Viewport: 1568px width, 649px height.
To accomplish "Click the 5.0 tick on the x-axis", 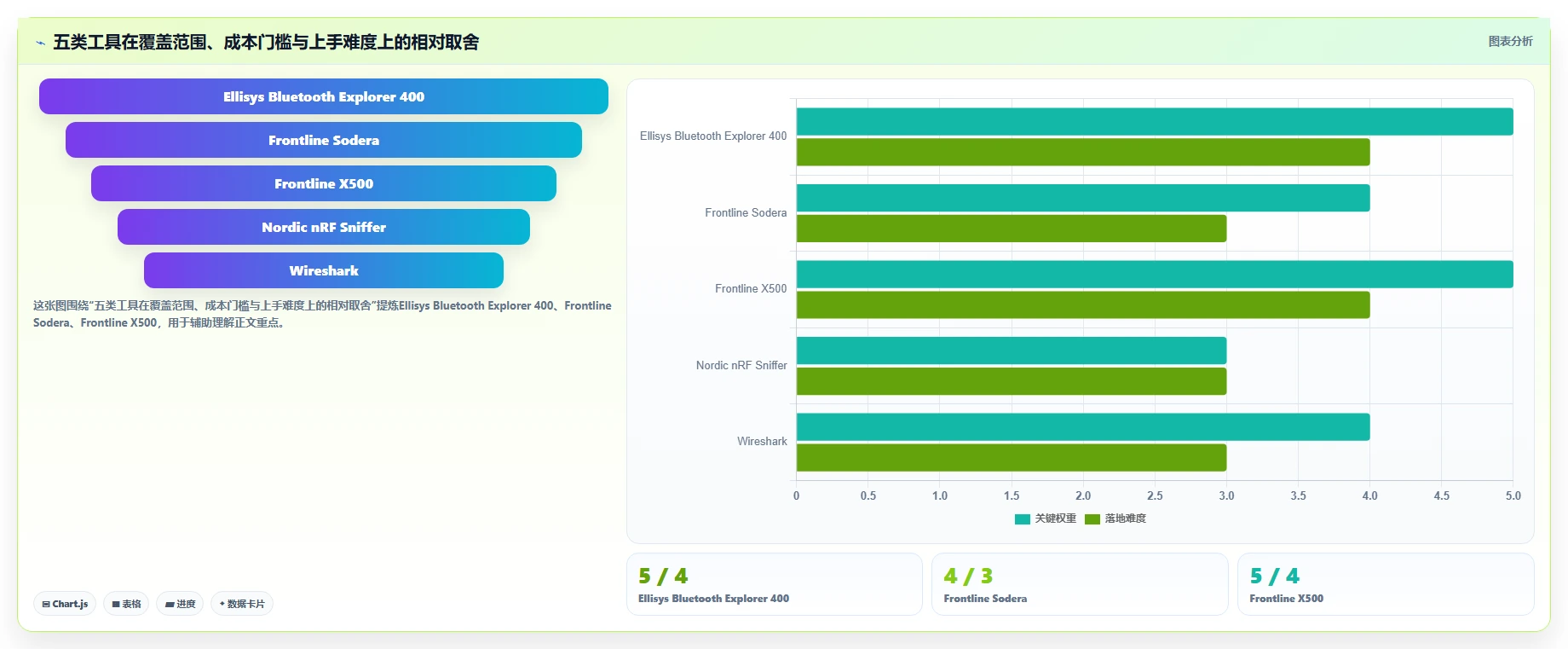I will [x=1513, y=495].
